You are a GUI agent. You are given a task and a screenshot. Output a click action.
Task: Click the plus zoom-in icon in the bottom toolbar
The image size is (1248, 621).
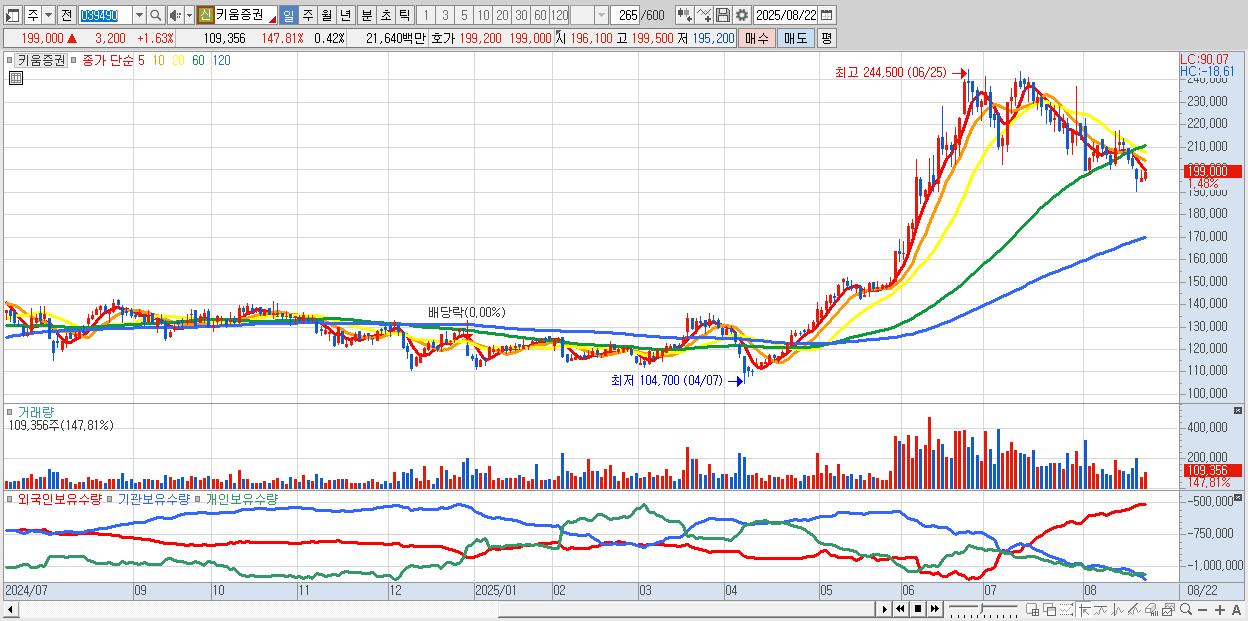tap(1220, 610)
